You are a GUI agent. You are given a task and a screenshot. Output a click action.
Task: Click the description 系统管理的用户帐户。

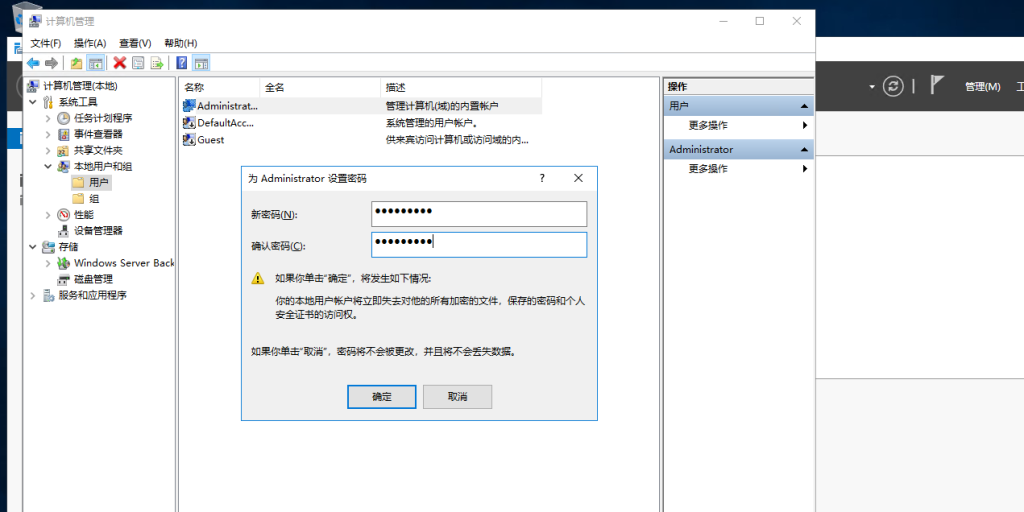coord(432,122)
